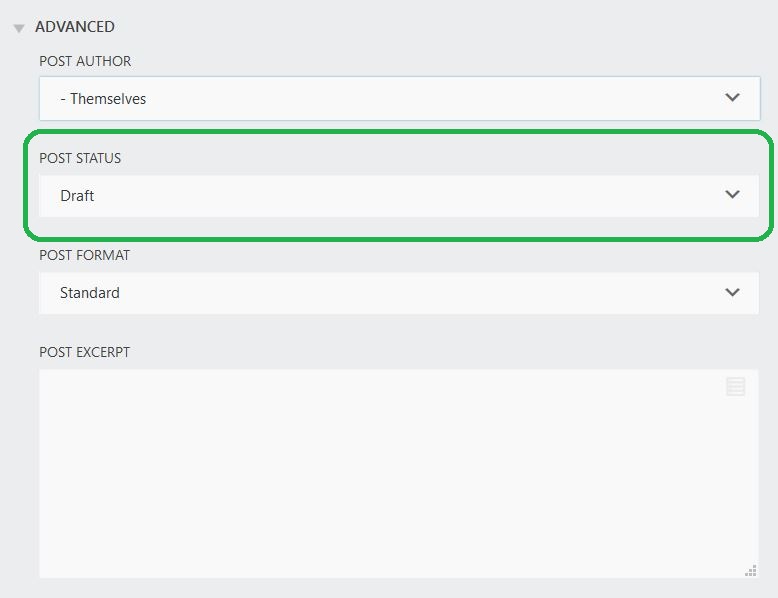Click the POST EXCERPT field label

pos(85,352)
